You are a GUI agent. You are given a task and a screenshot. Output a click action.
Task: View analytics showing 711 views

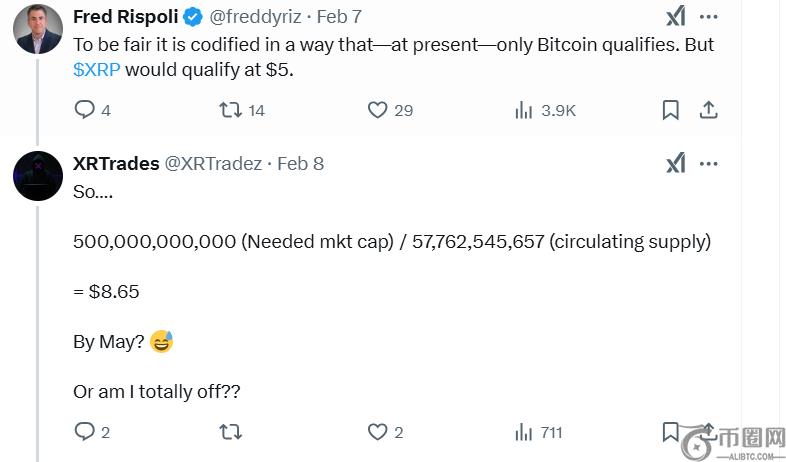(x=524, y=432)
